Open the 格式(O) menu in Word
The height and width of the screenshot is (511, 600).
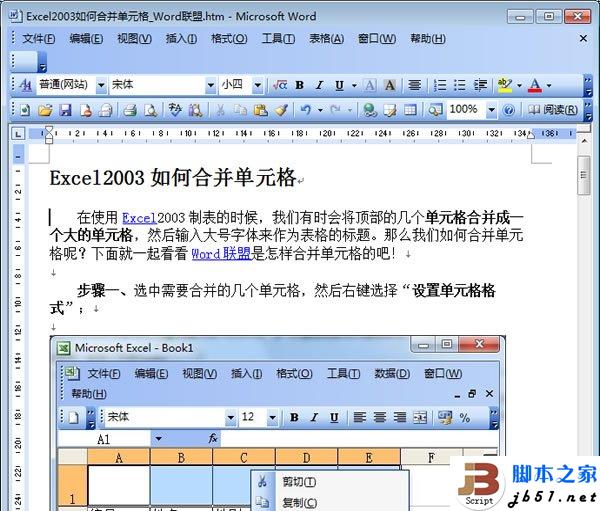point(229,39)
